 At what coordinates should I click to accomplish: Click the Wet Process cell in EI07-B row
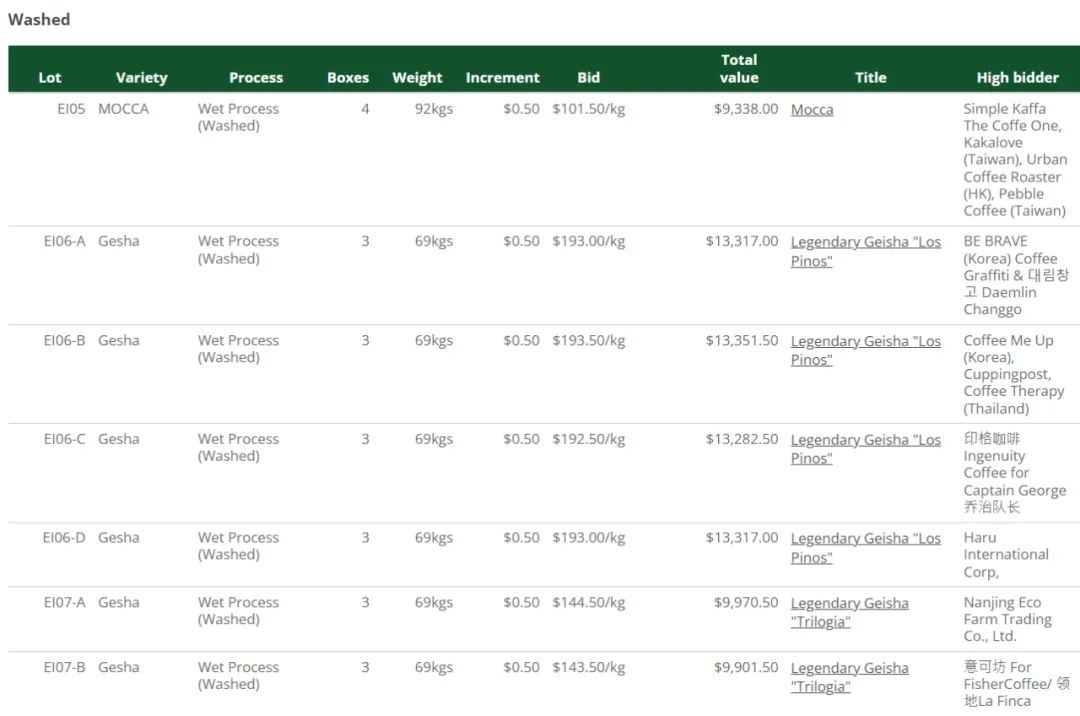click(x=238, y=675)
